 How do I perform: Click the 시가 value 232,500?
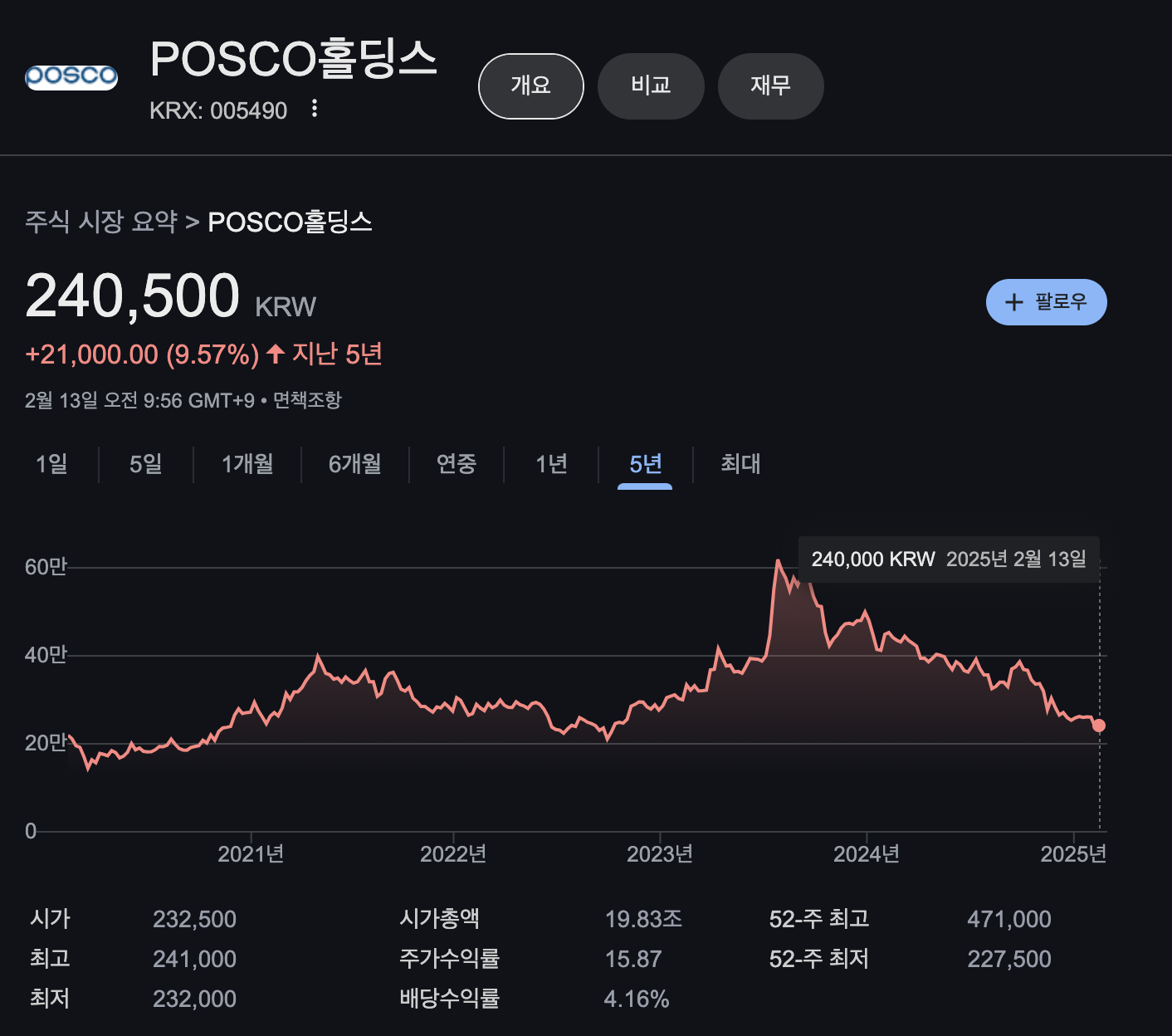click(x=194, y=920)
